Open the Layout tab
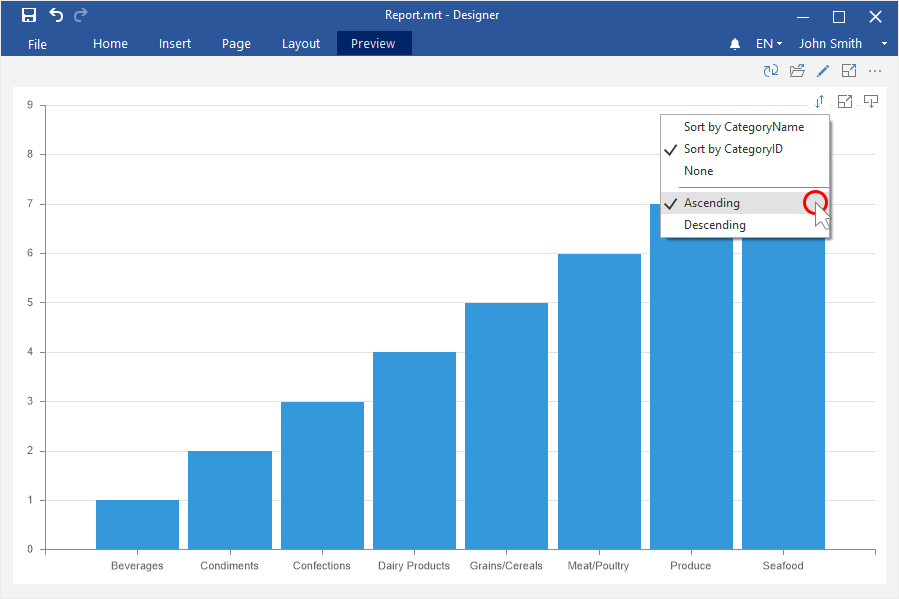The width and height of the screenshot is (899, 599). (300, 44)
